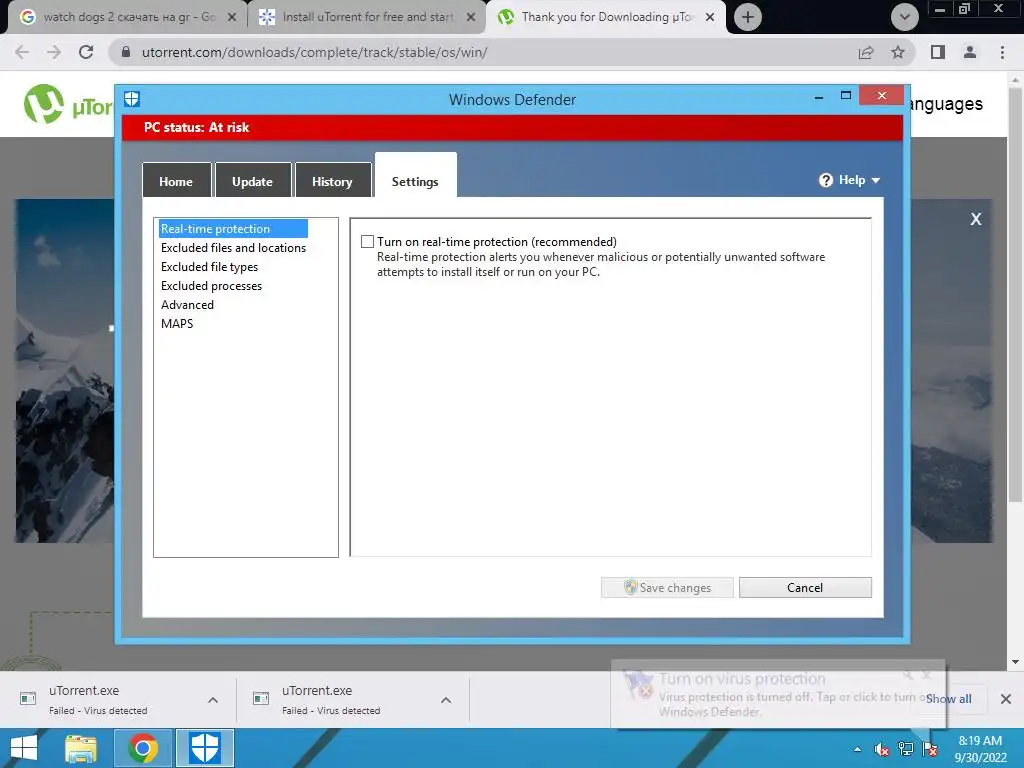This screenshot has width=1024, height=768.
Task: Open the Windows Start button
Action: [x=24, y=748]
